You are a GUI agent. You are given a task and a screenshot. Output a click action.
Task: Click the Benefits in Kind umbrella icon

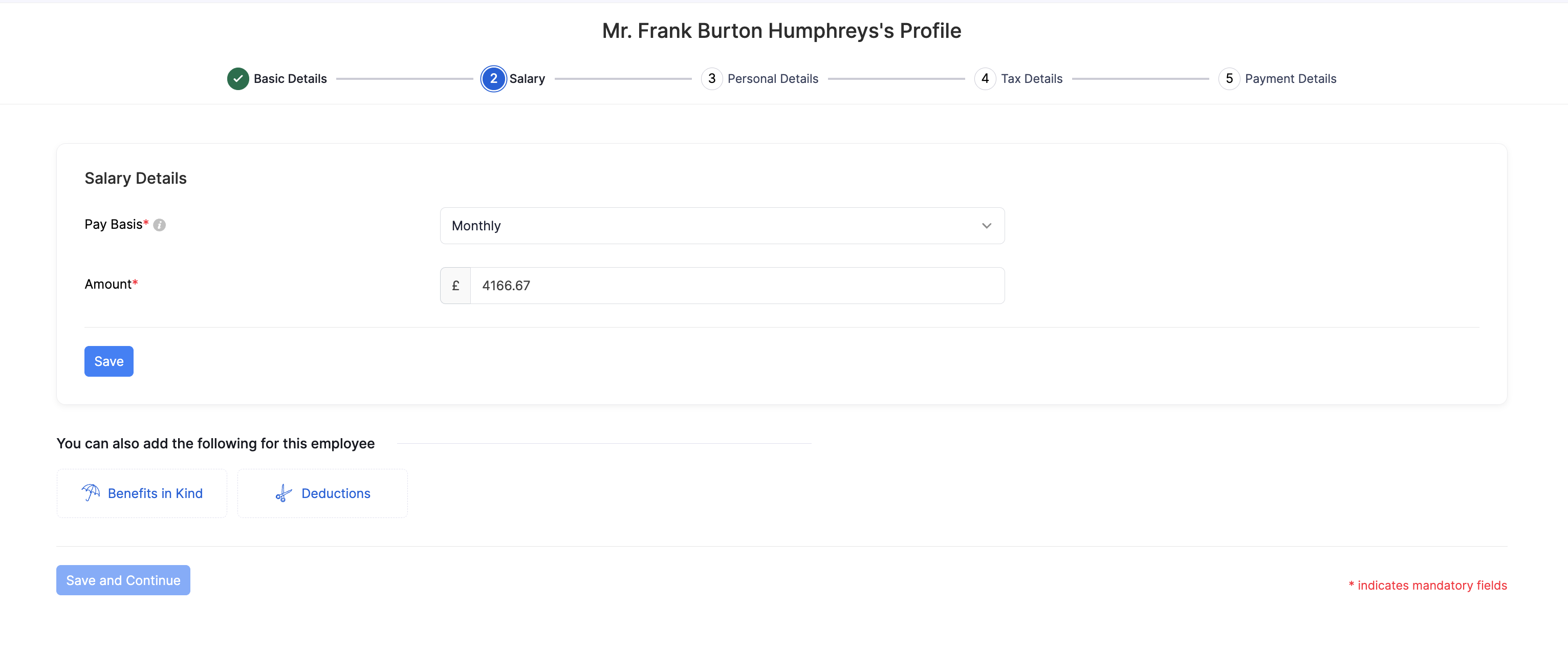pos(91,492)
